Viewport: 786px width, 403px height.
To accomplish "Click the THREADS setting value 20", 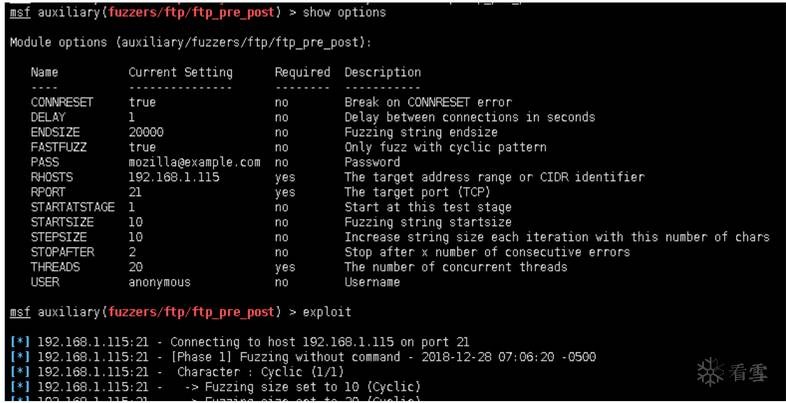I will [135, 267].
